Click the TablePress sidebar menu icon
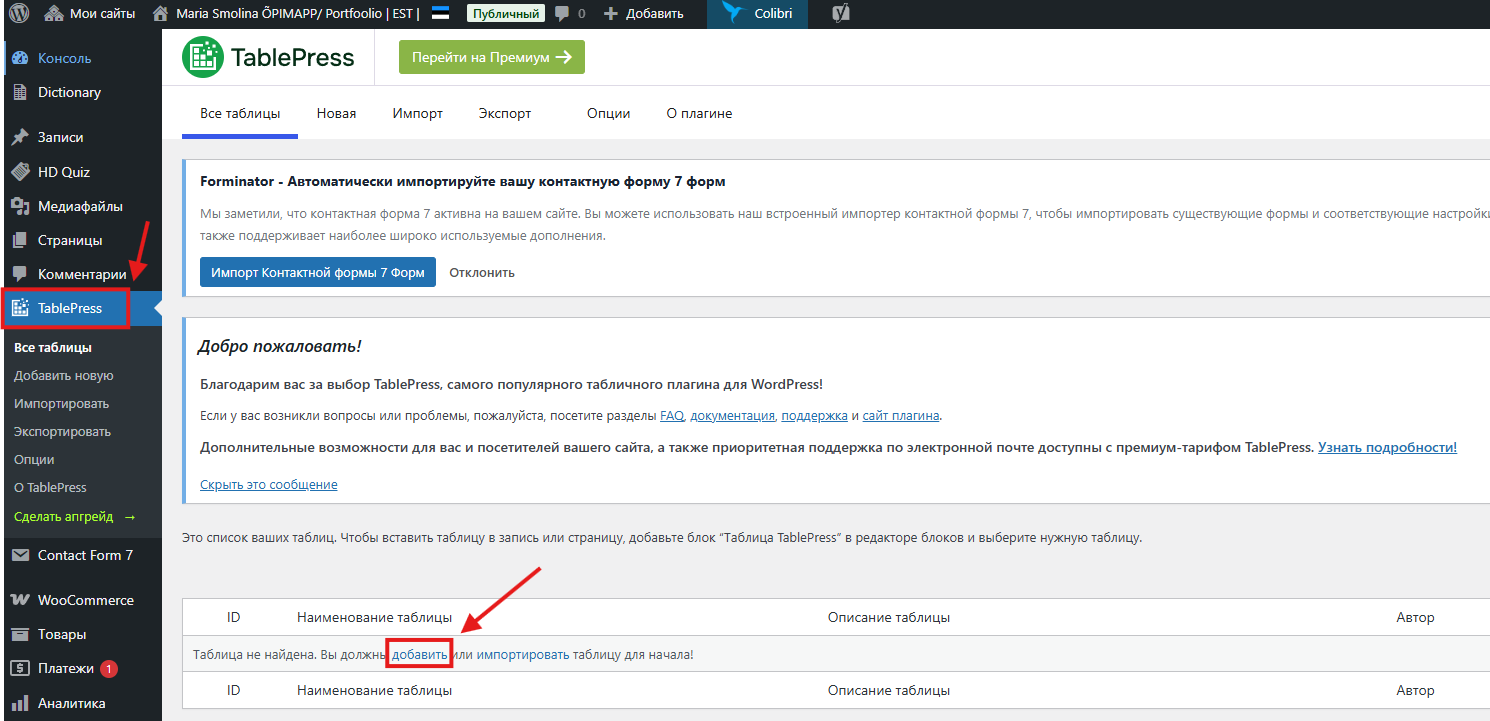1490x721 pixels. [20, 308]
